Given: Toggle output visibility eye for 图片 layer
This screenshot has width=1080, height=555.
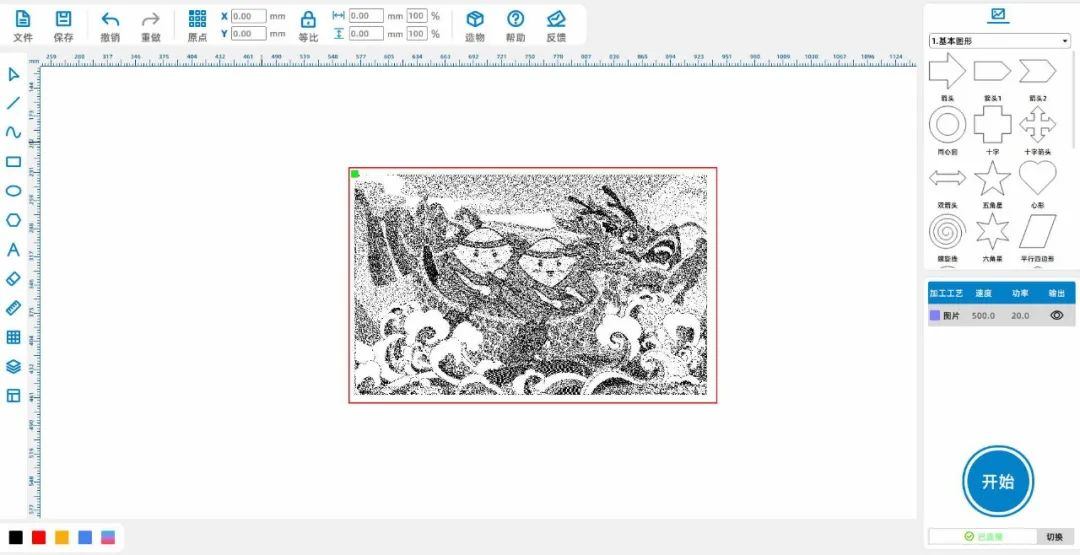Looking at the screenshot, I should 1056,315.
